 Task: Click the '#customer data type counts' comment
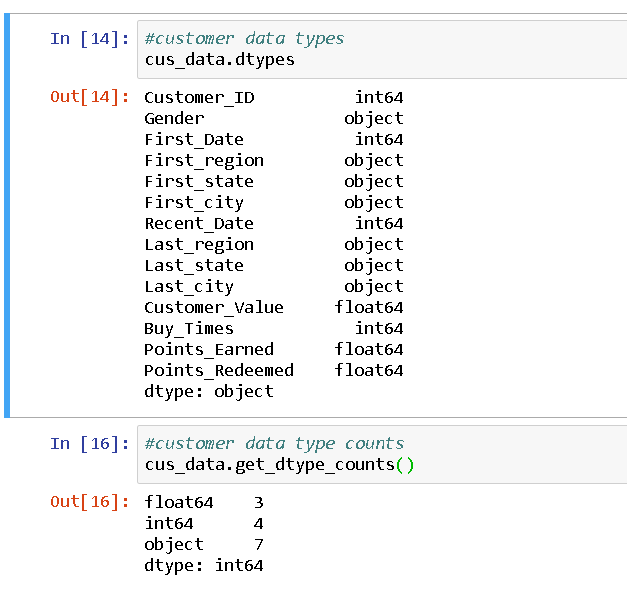tap(274, 444)
